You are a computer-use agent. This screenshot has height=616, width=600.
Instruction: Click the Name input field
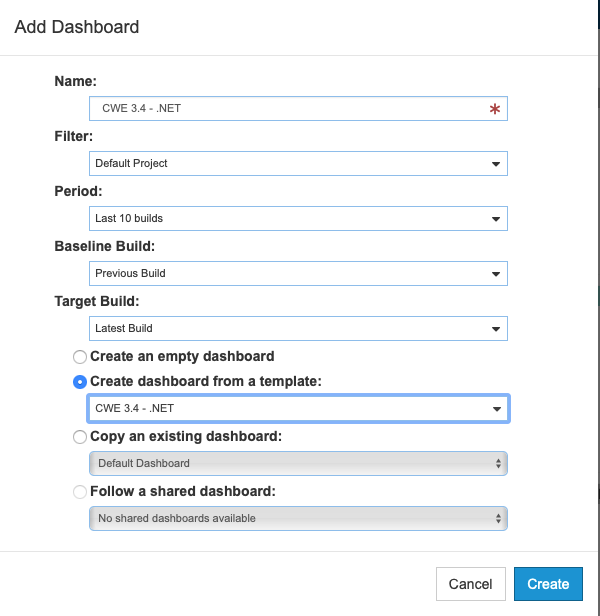pyautogui.click(x=298, y=108)
